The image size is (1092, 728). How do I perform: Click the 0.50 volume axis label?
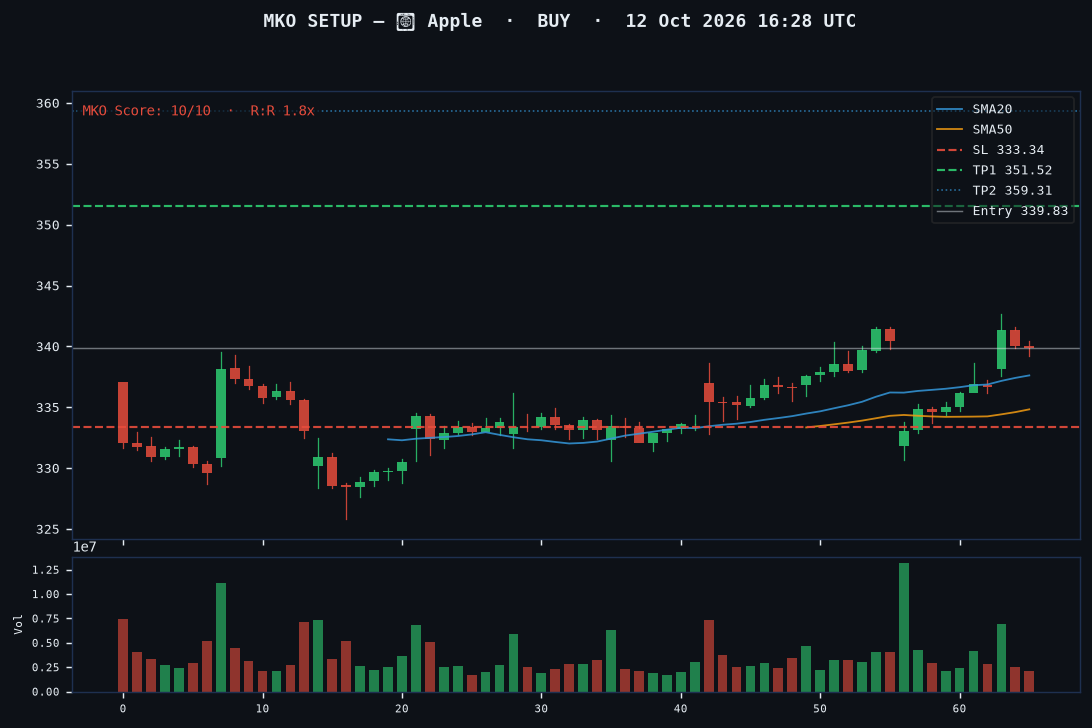(x=46, y=643)
